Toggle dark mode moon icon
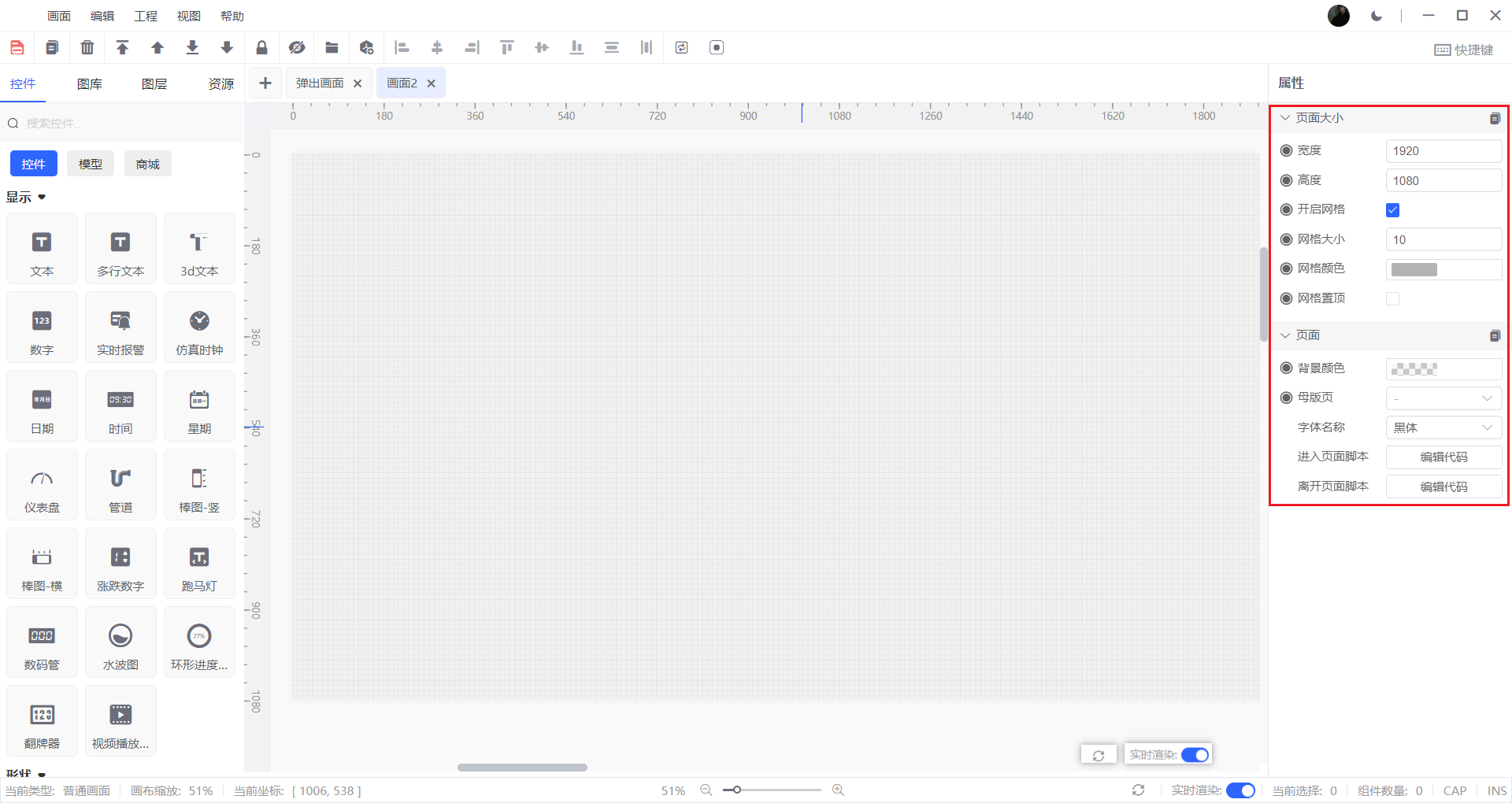1512x803 pixels. 1377,16
